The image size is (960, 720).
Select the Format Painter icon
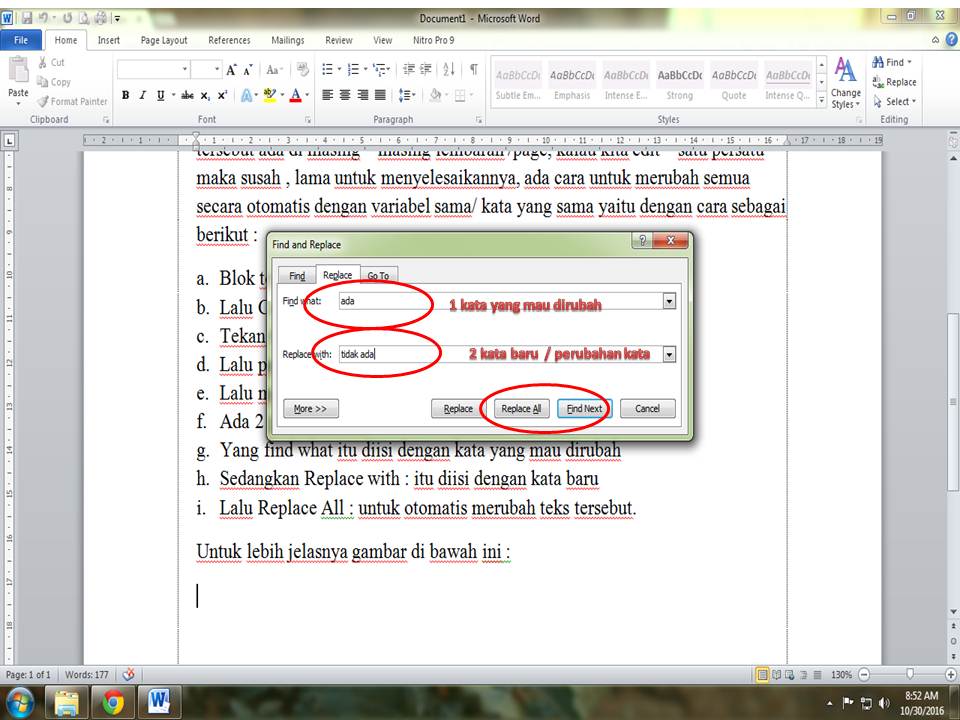(45, 100)
